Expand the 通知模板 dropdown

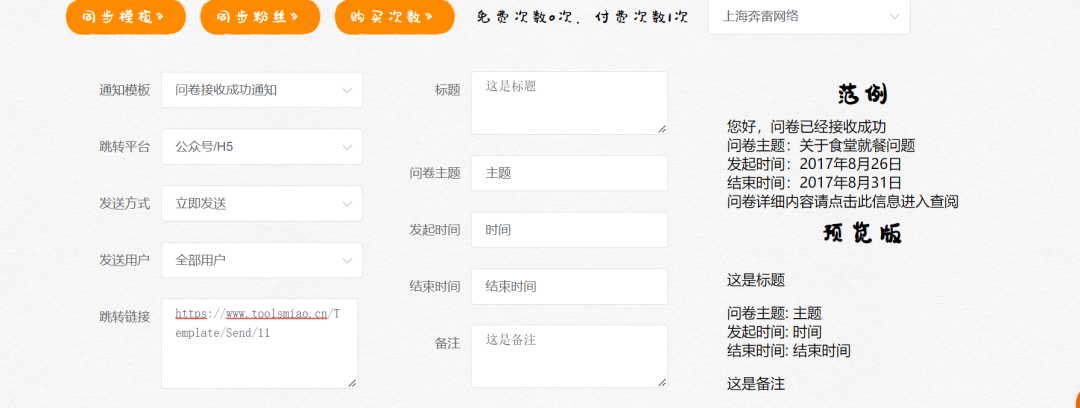coord(262,90)
